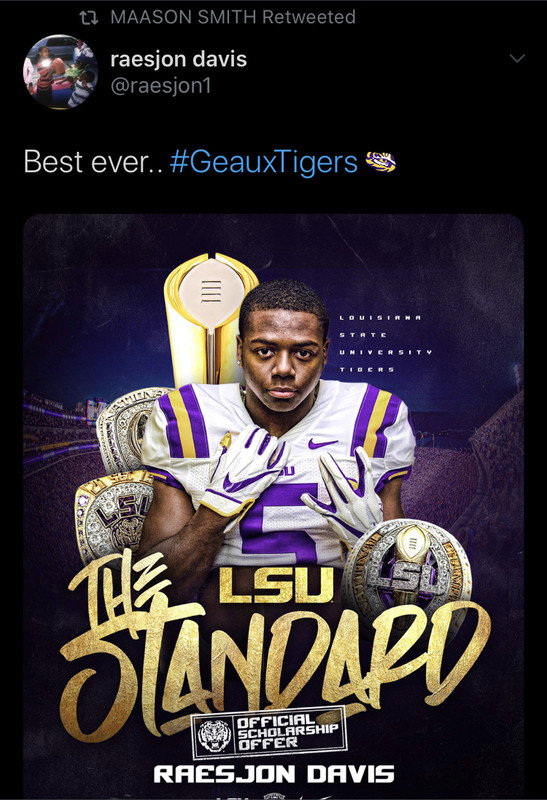547x800 pixels.
Task: Click the purple Nike swoosh on the jersey
Action: [322, 443]
